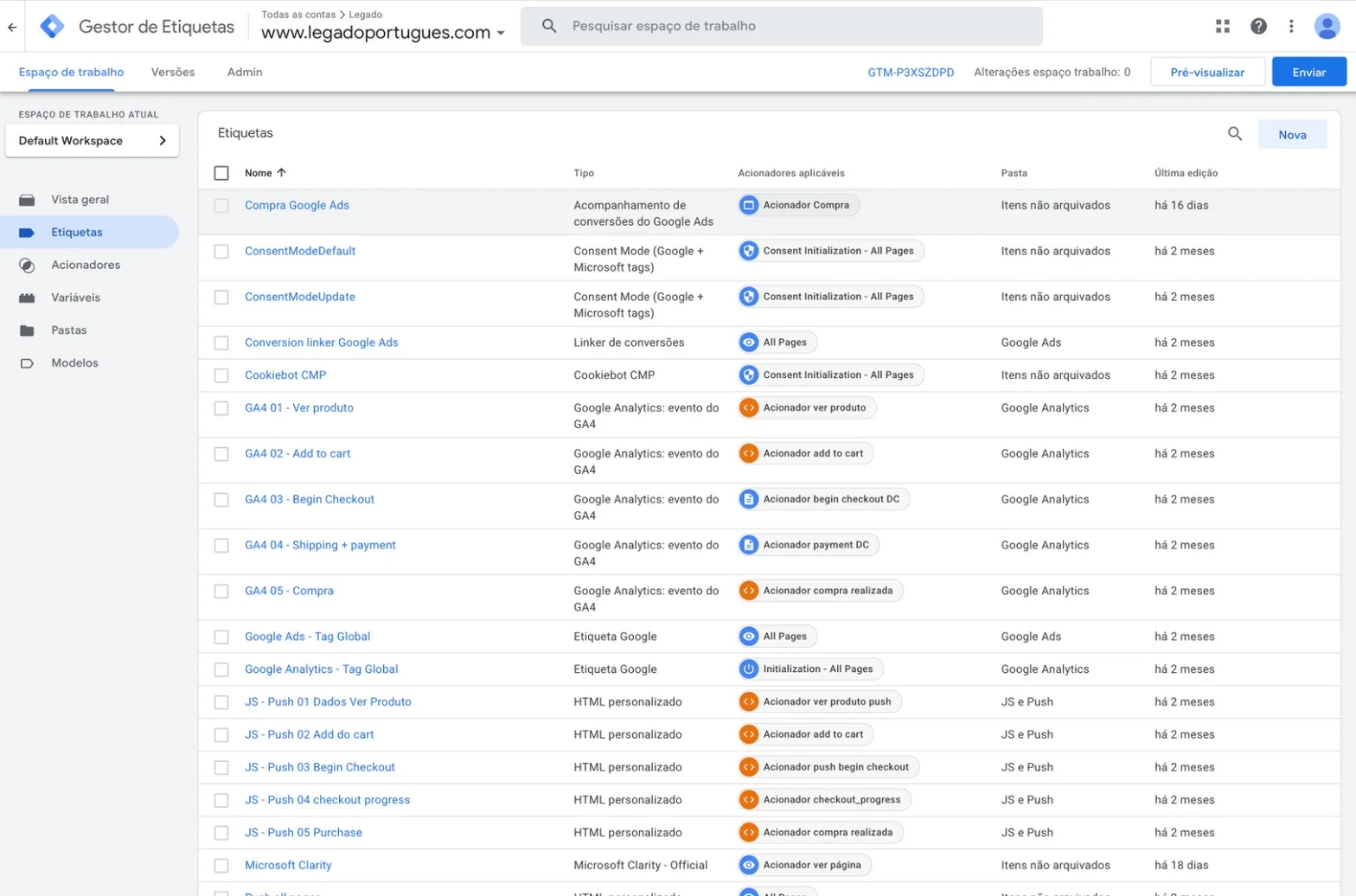This screenshot has width=1356, height=896.
Task: Click the Legado breadcrumb text
Action: (x=365, y=15)
